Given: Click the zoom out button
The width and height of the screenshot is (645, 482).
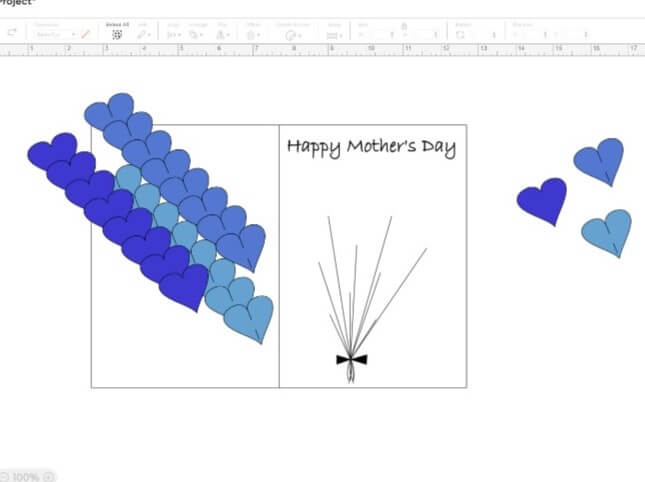Looking at the screenshot, I should [3, 477].
